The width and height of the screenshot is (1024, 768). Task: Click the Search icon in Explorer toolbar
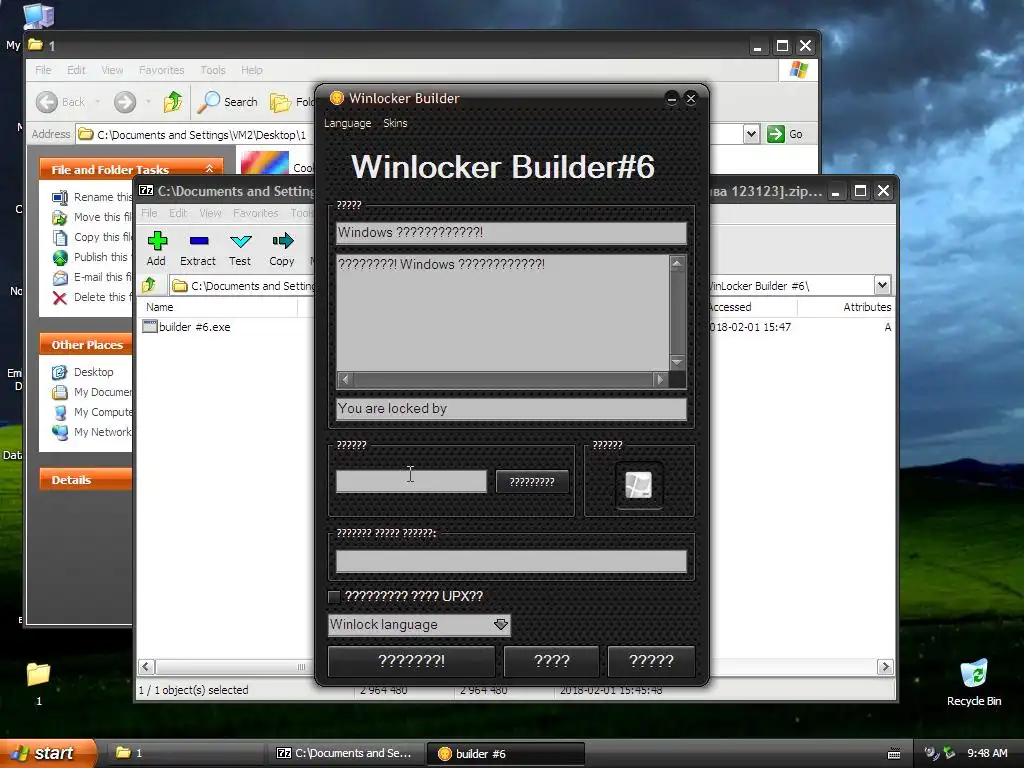click(209, 102)
